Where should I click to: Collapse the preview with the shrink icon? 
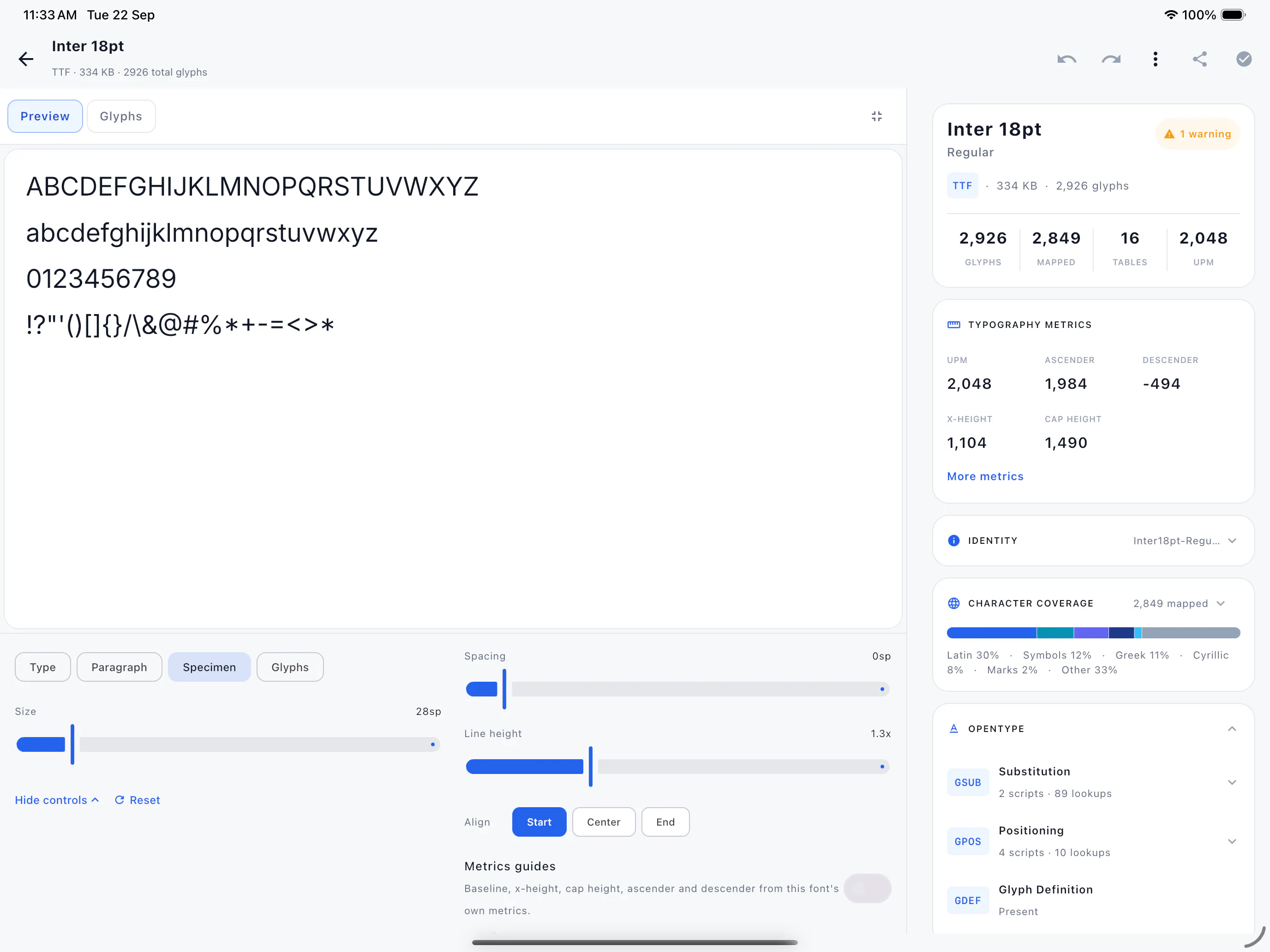[x=876, y=117]
